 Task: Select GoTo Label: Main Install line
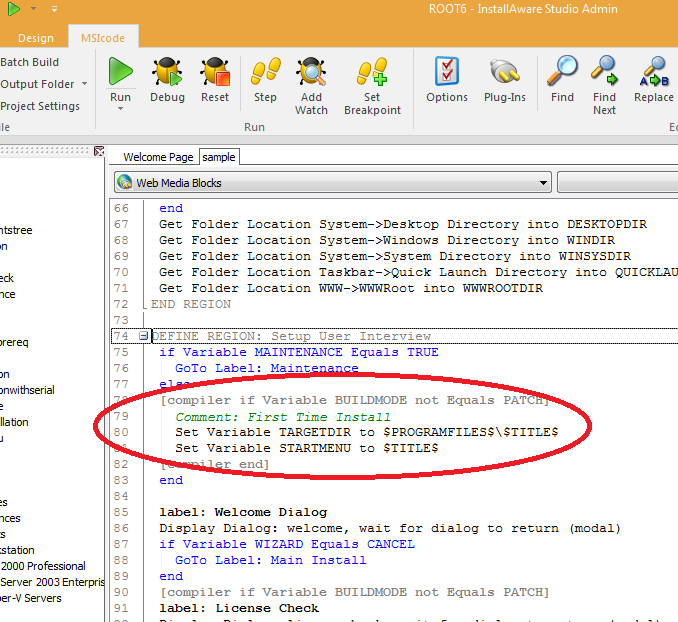pos(271,560)
